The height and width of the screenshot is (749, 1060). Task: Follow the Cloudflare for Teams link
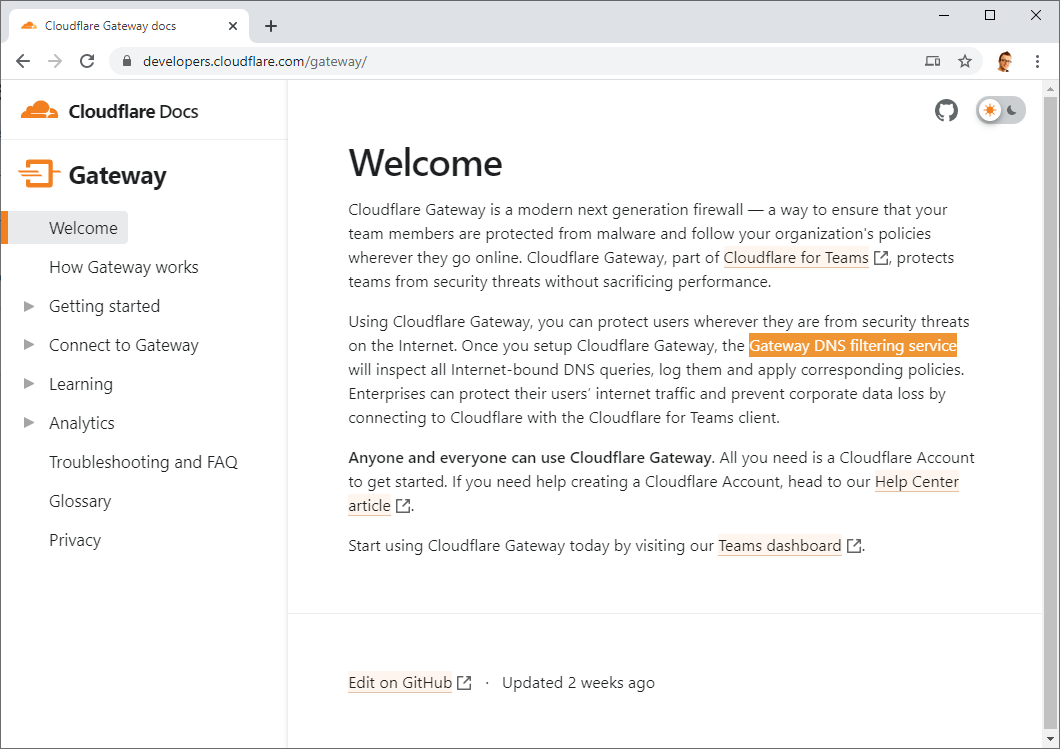point(796,258)
